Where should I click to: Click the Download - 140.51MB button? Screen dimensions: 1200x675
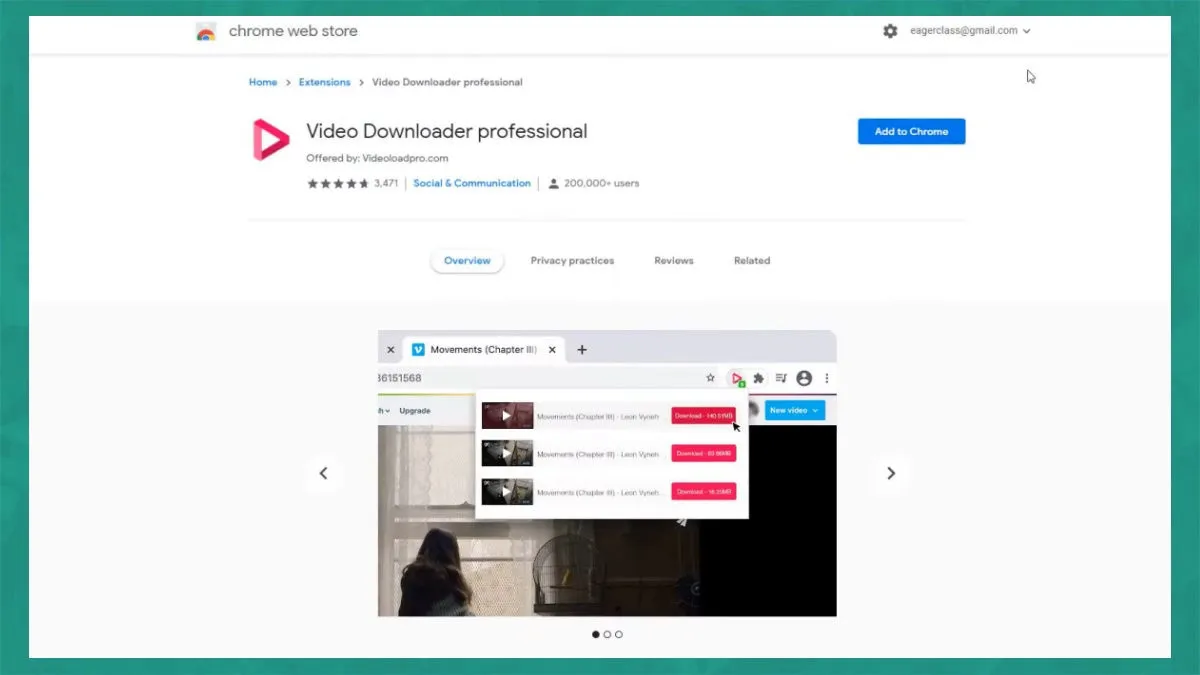click(x=703, y=415)
